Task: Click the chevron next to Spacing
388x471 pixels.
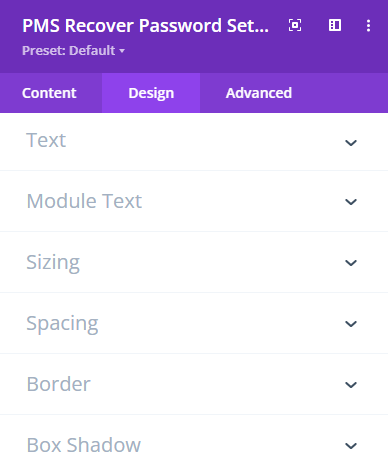Action: [351, 324]
